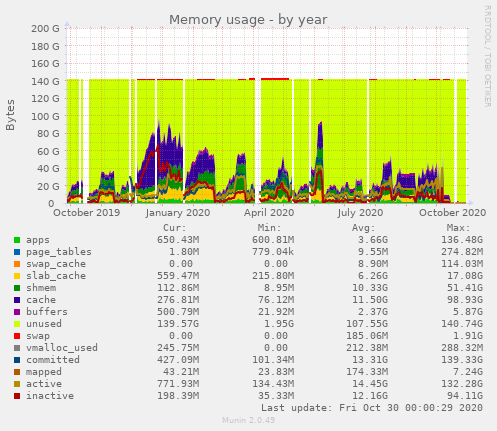The height and width of the screenshot is (431, 497).
Task: Click the inactive legend label
Action: (x=50, y=396)
